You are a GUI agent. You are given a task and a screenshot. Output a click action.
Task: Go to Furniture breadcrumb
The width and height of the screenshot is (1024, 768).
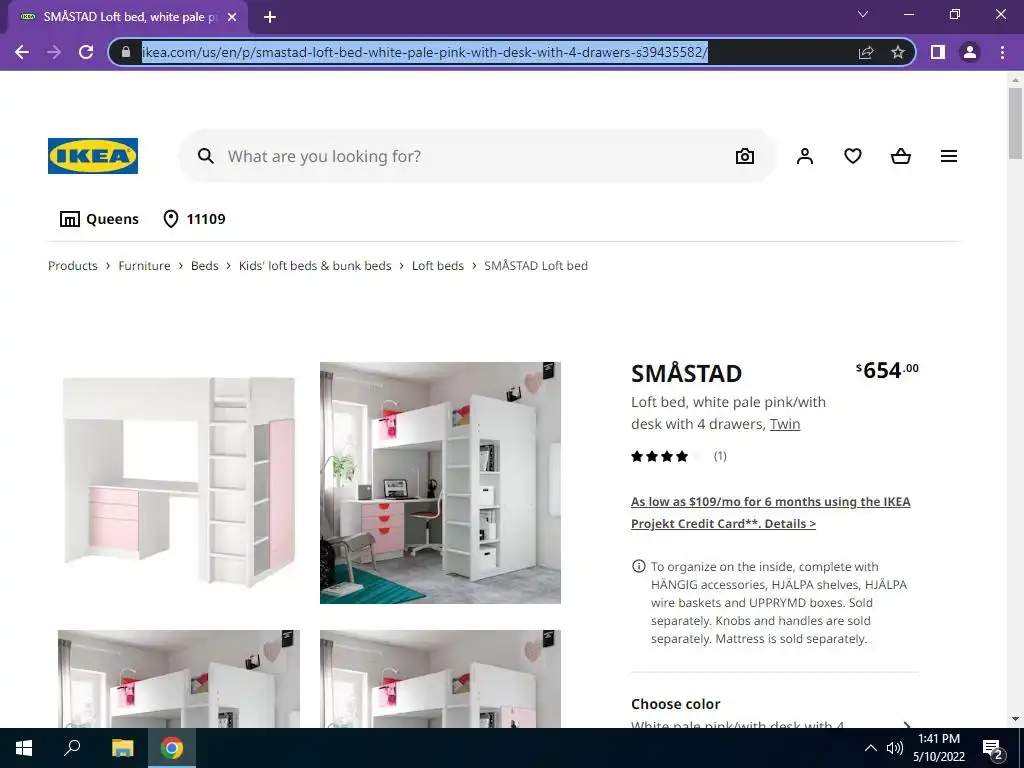coord(144,266)
